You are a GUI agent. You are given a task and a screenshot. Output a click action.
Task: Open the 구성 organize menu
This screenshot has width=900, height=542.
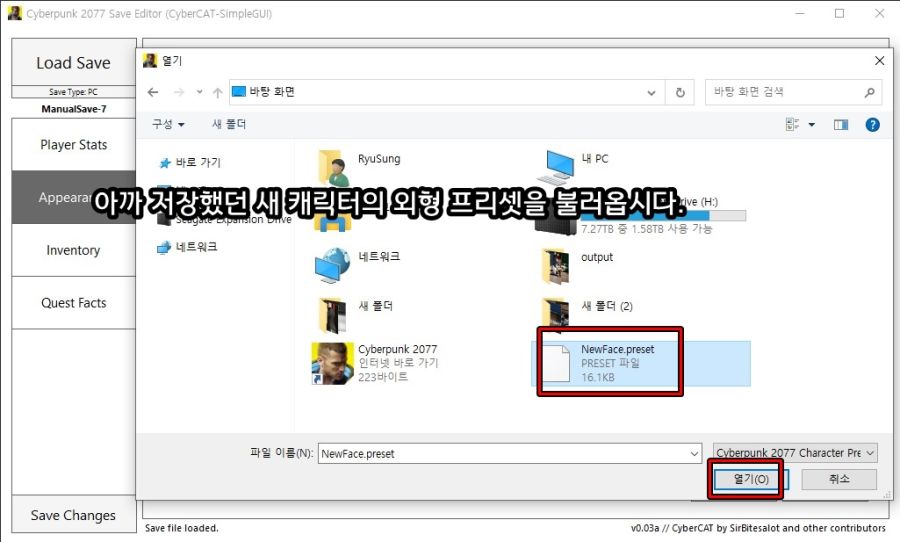click(x=168, y=124)
